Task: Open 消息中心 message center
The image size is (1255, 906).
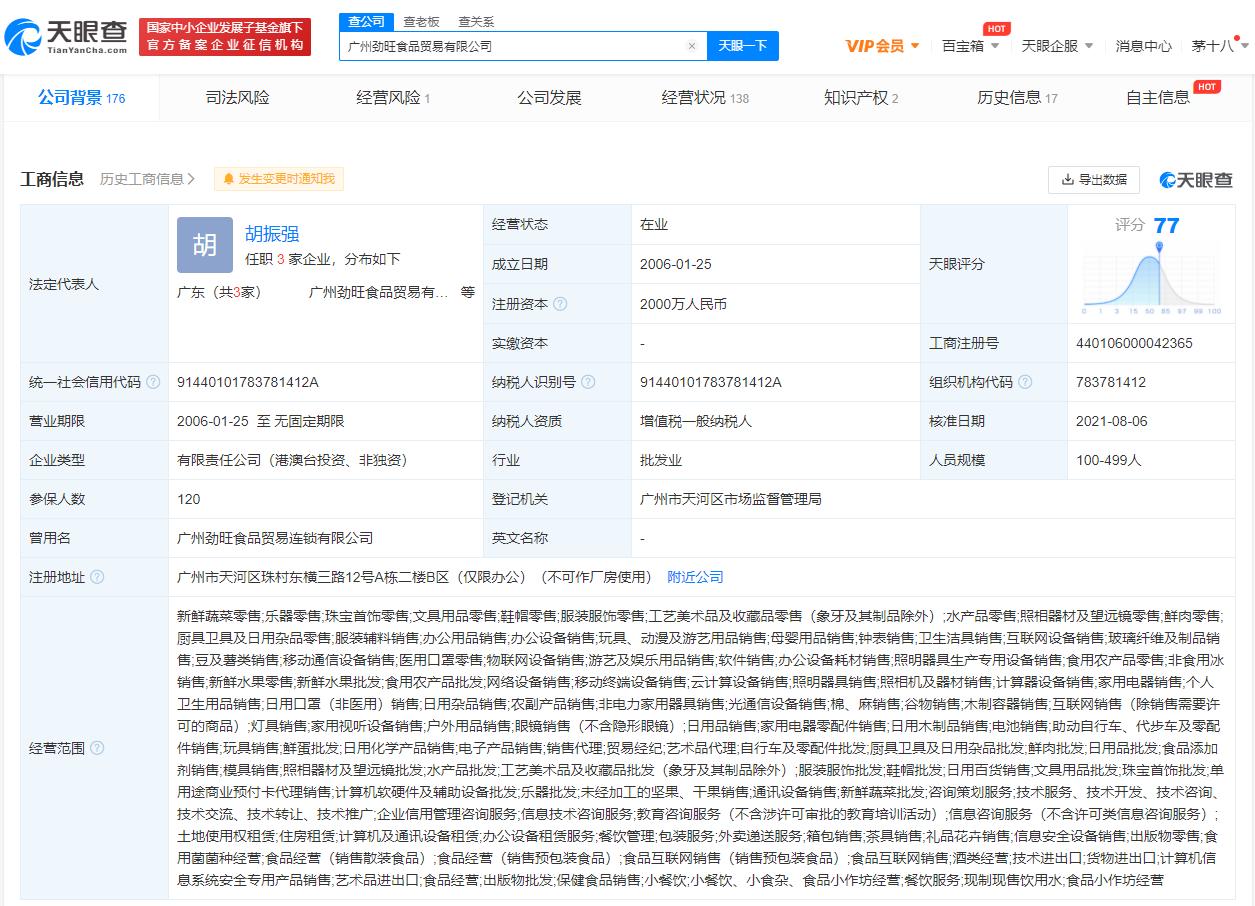Action: coord(1143,46)
